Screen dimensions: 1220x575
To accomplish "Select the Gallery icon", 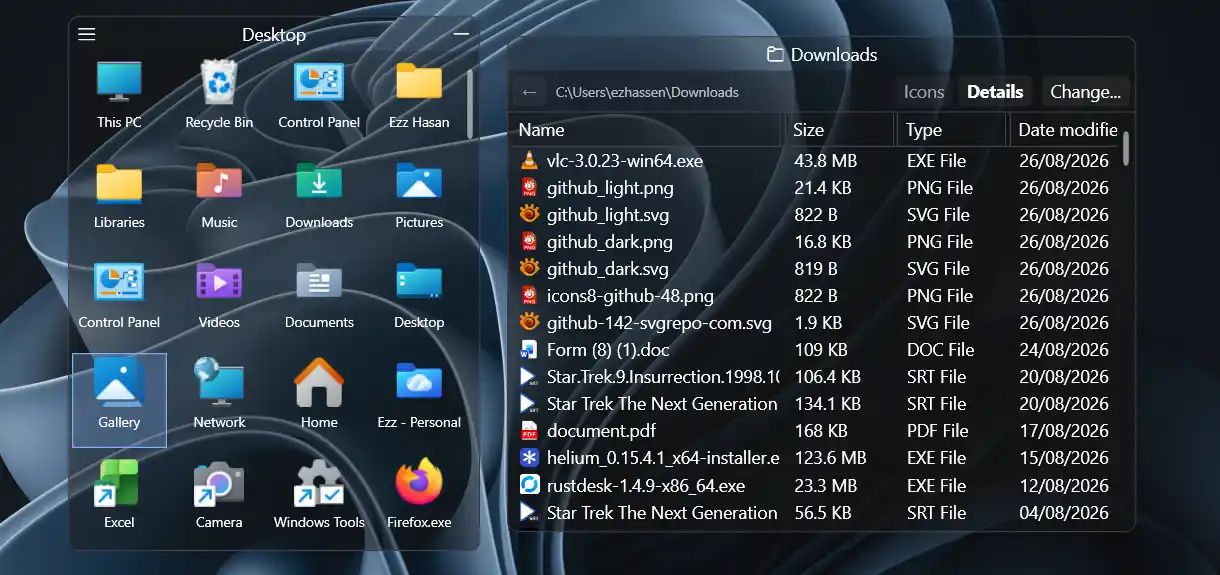I will pos(119,399).
